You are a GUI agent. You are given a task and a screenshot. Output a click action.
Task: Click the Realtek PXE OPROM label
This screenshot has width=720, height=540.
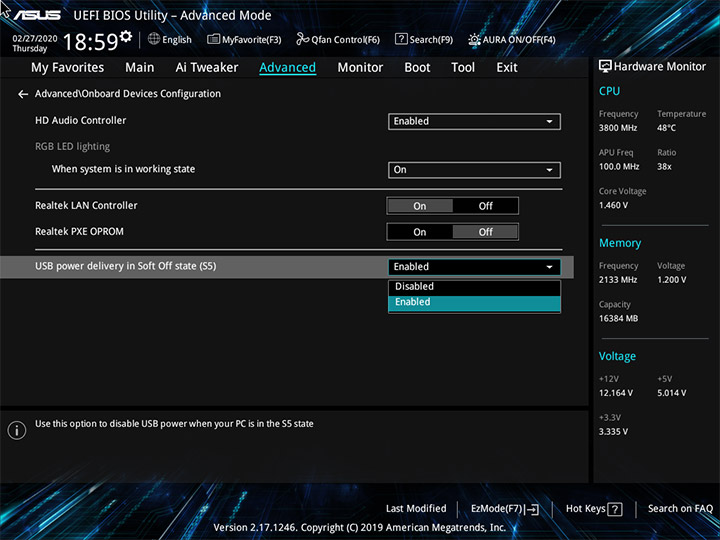(x=79, y=231)
